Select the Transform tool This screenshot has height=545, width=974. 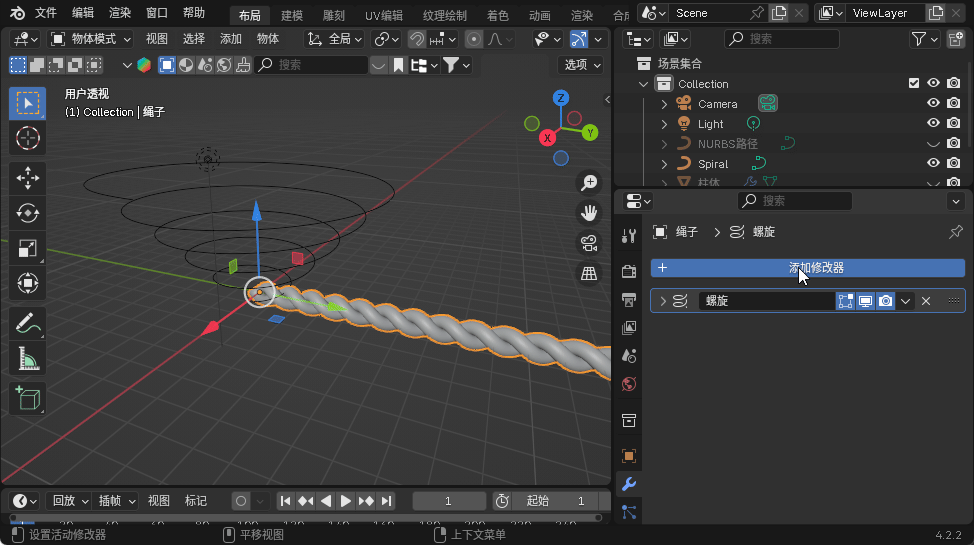point(27,283)
